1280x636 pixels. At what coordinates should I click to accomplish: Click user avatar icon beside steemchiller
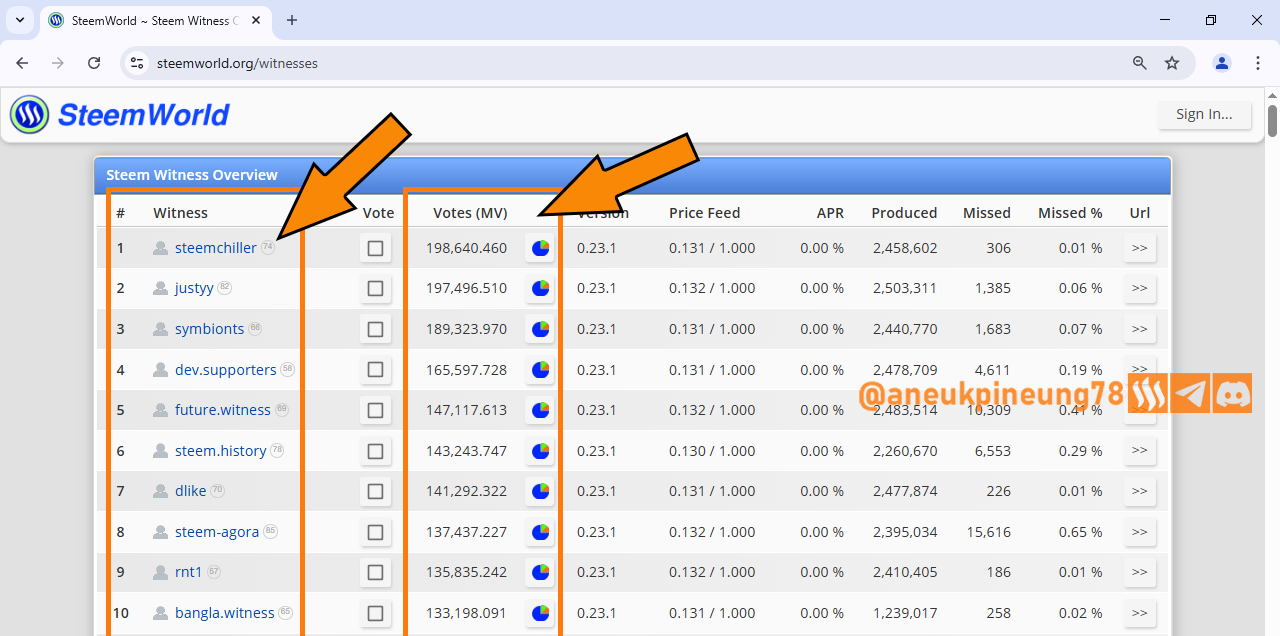click(160, 248)
